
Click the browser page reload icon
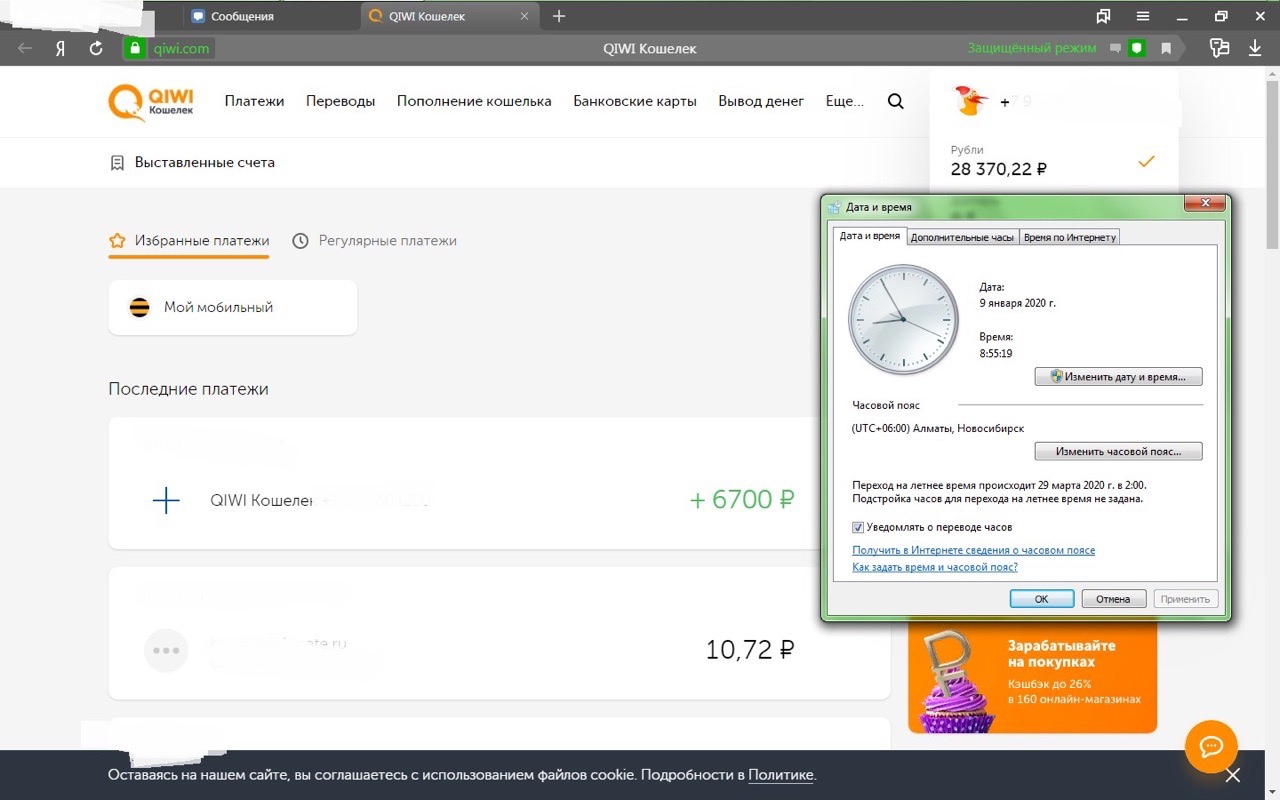pos(96,48)
